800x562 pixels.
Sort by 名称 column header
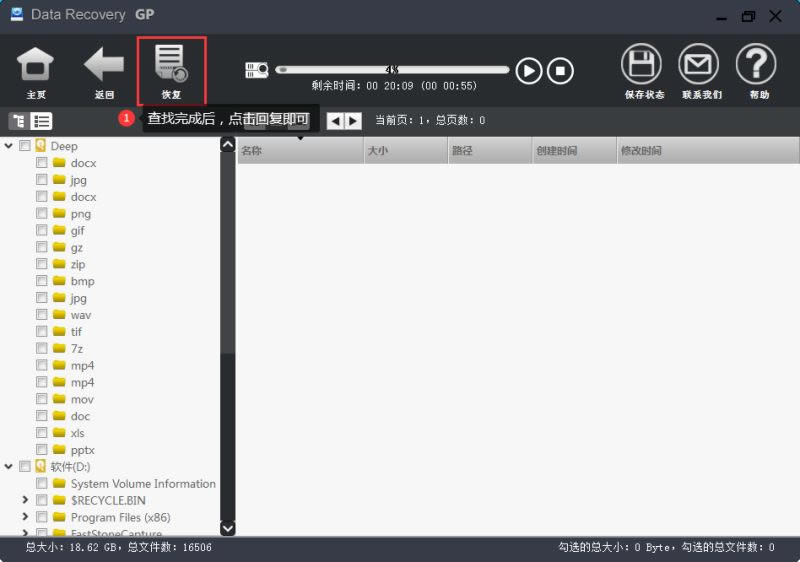301,150
